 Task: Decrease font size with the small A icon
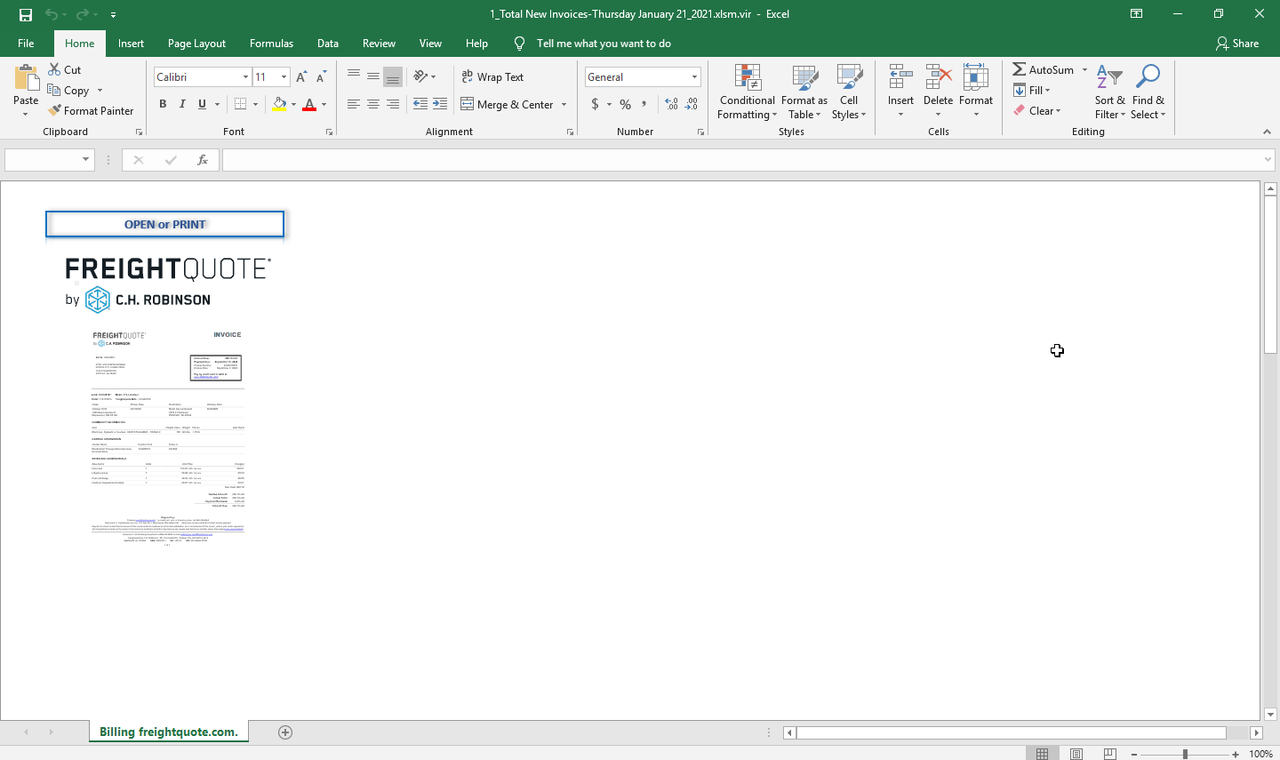tap(321, 77)
